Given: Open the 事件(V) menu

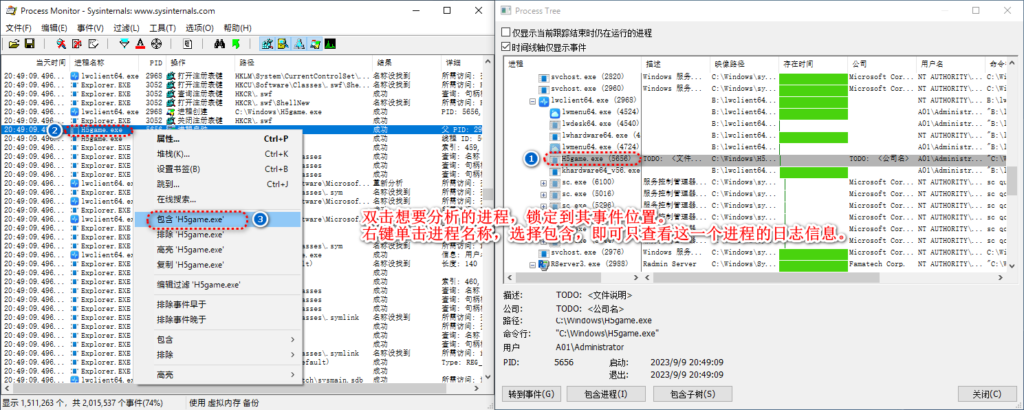Looking at the screenshot, I should (90, 28).
